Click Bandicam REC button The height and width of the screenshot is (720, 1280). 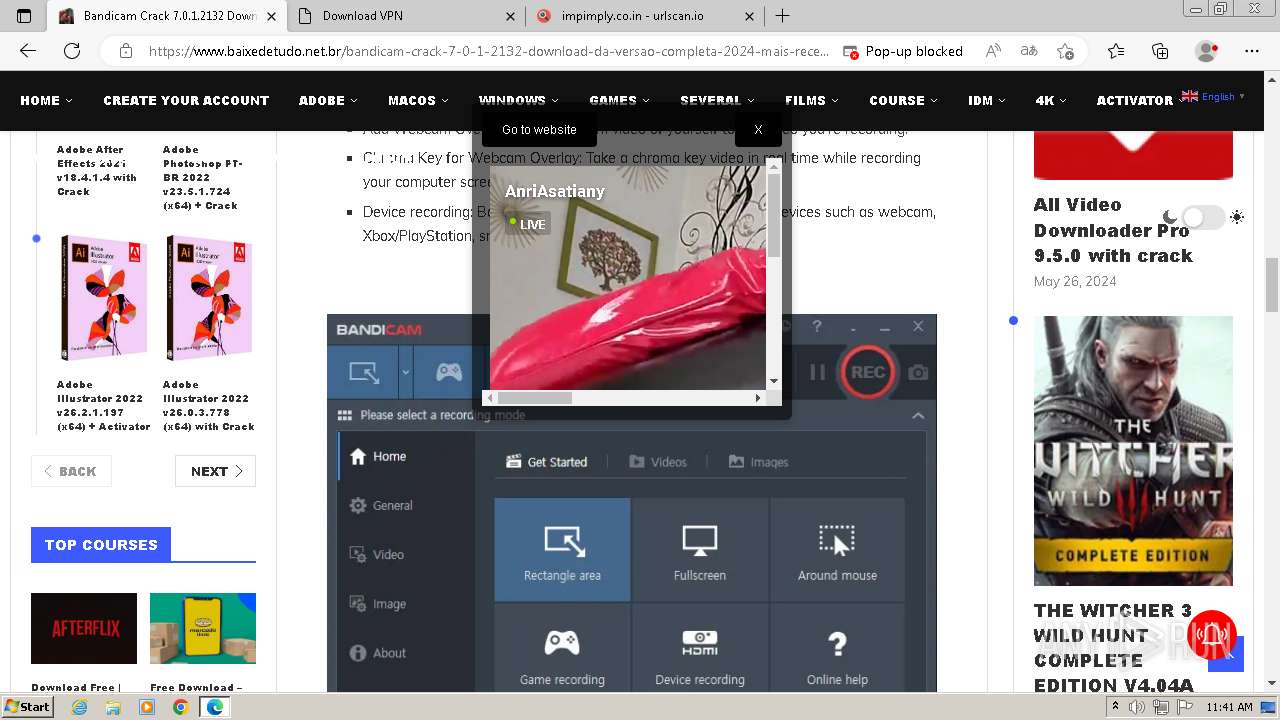click(867, 372)
